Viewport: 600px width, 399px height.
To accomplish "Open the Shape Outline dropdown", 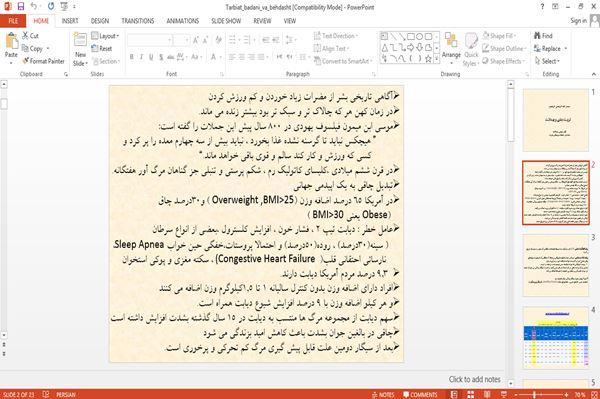I will click(504, 48).
